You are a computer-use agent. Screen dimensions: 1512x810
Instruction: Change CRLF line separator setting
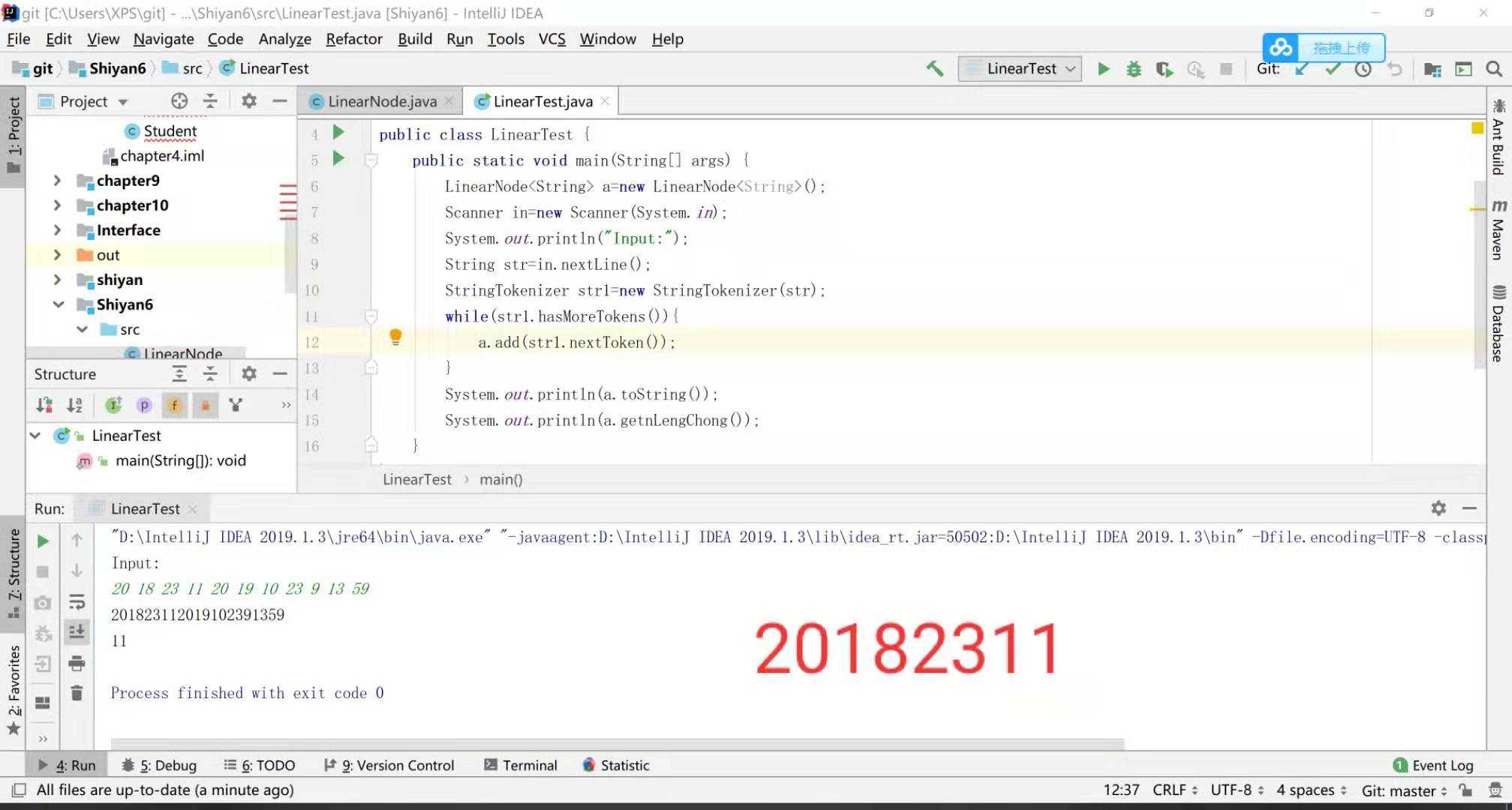(x=1174, y=790)
